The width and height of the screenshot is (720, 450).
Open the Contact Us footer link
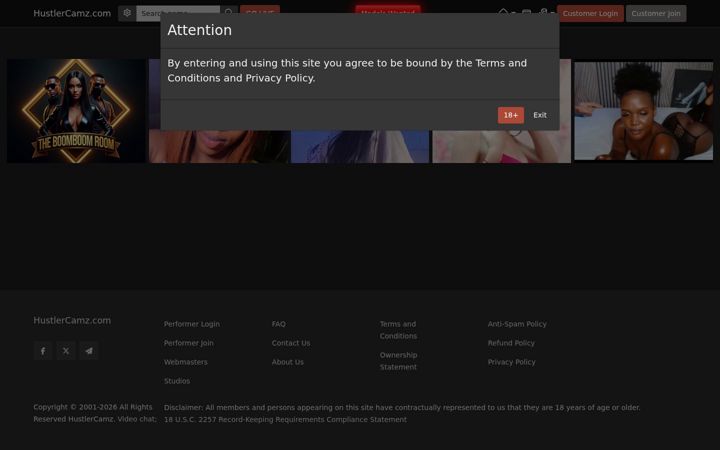click(291, 343)
